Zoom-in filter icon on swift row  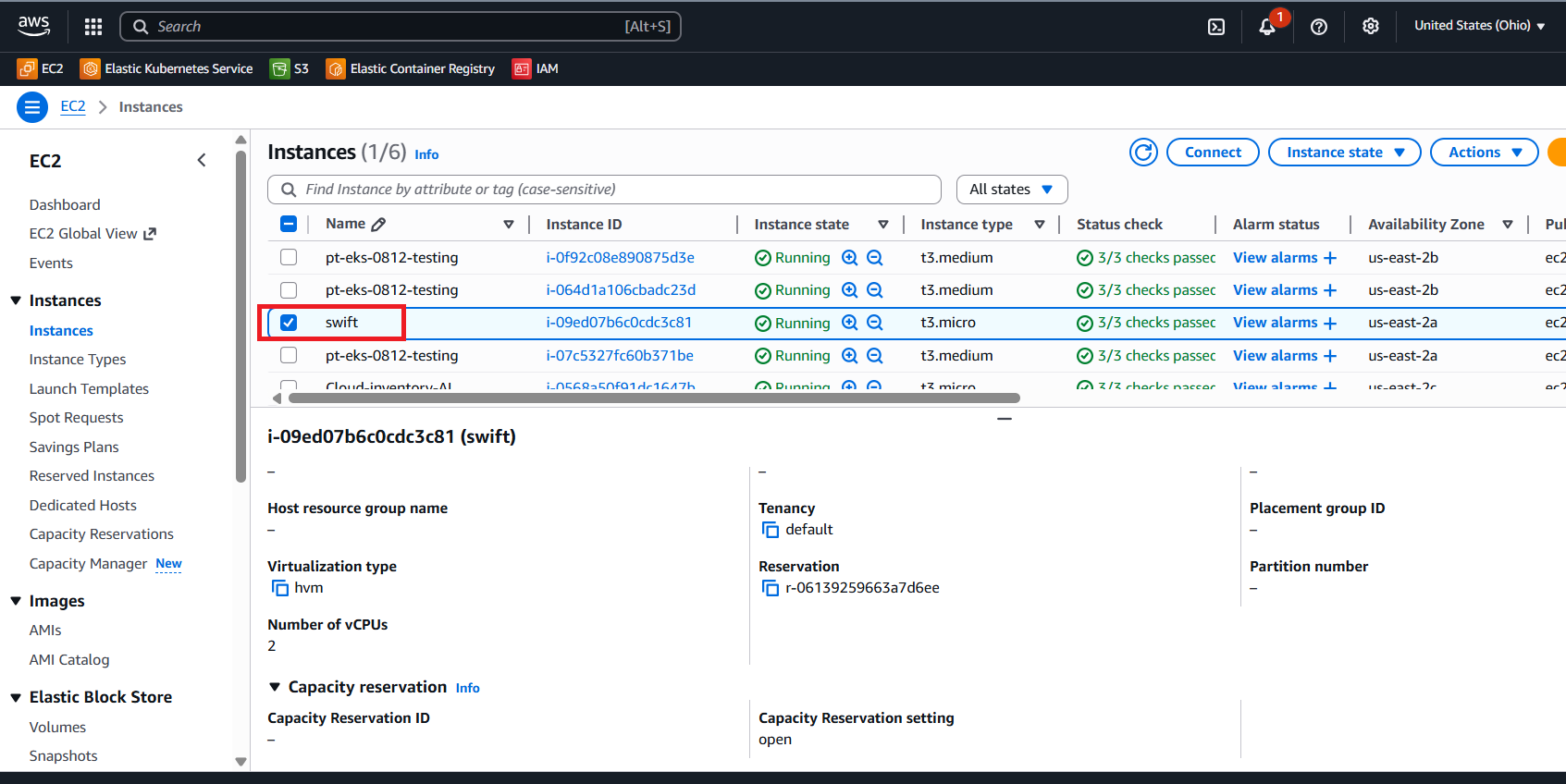850,323
